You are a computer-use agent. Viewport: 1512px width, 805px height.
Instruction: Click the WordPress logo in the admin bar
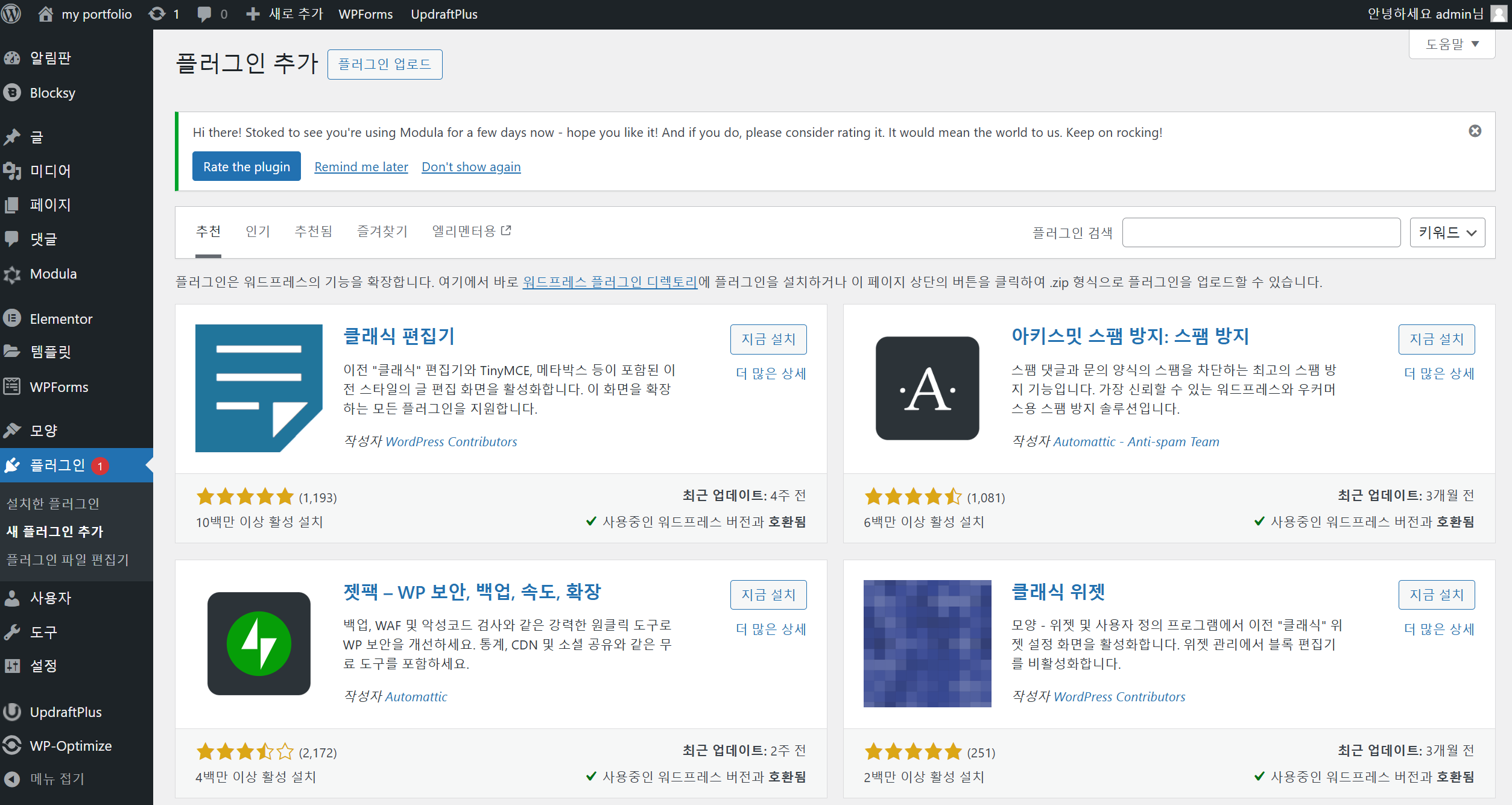click(12, 13)
